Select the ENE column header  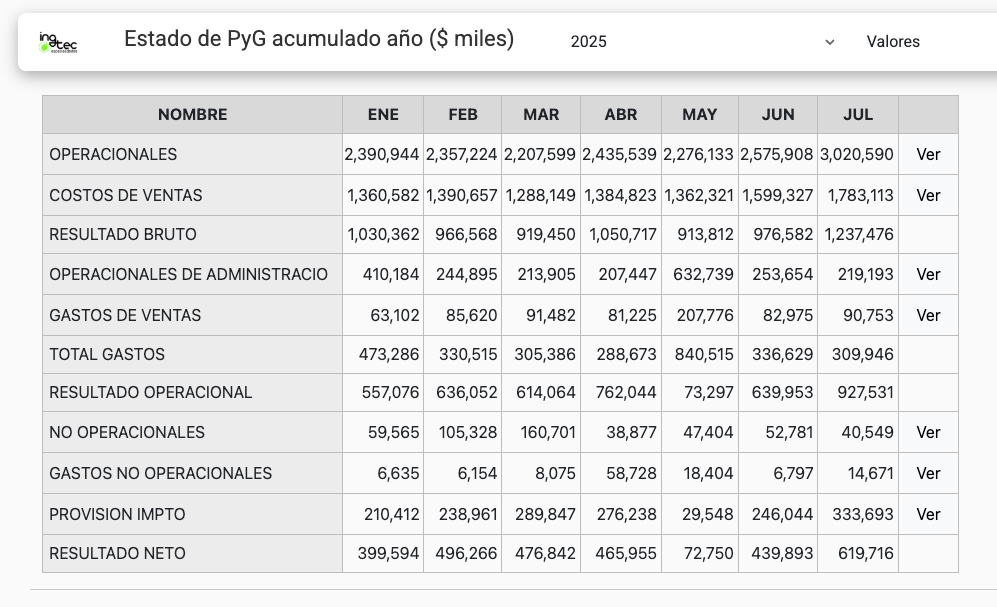coord(383,115)
